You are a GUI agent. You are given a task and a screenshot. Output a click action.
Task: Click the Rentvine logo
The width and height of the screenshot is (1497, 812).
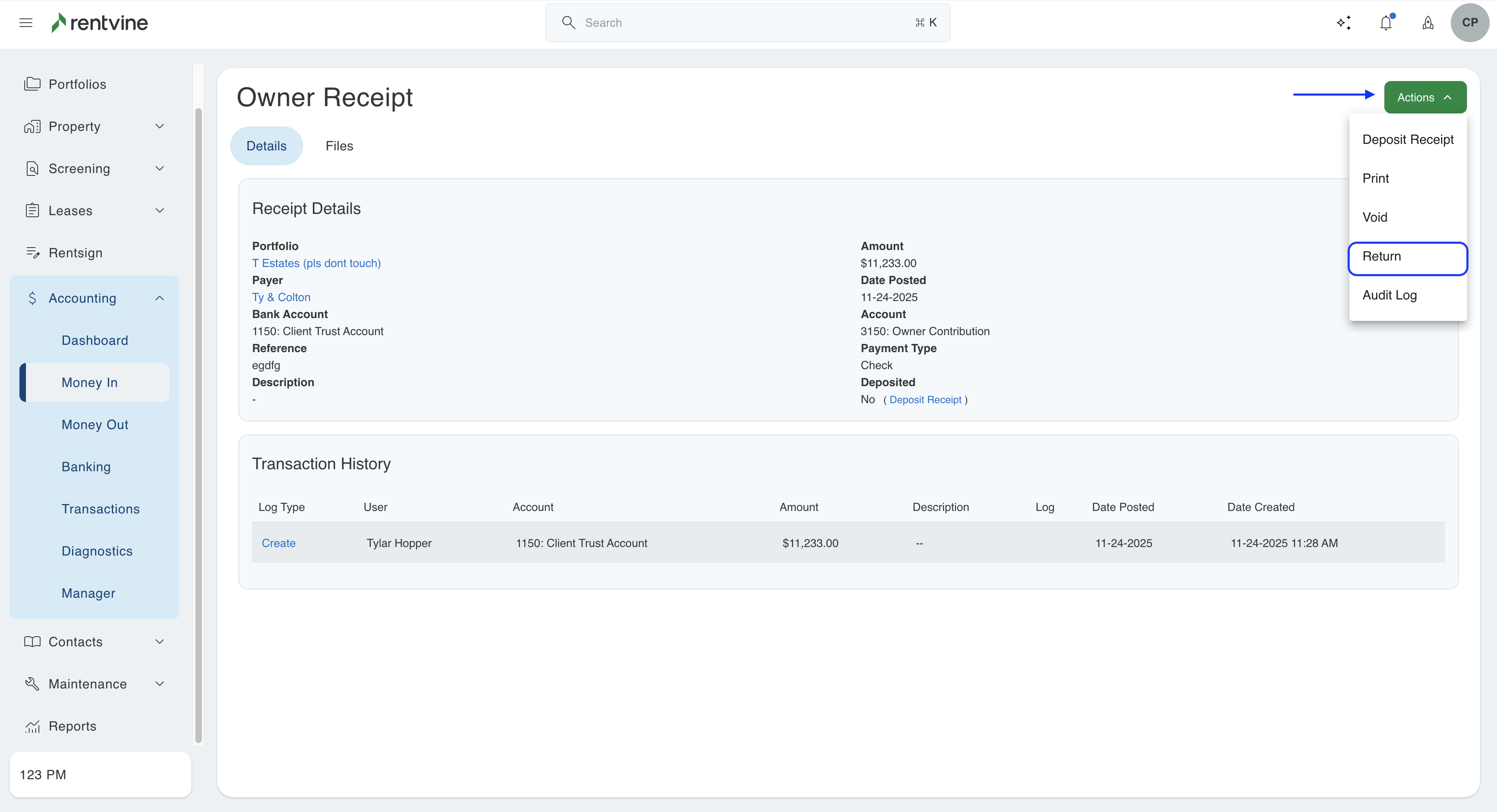pos(100,23)
